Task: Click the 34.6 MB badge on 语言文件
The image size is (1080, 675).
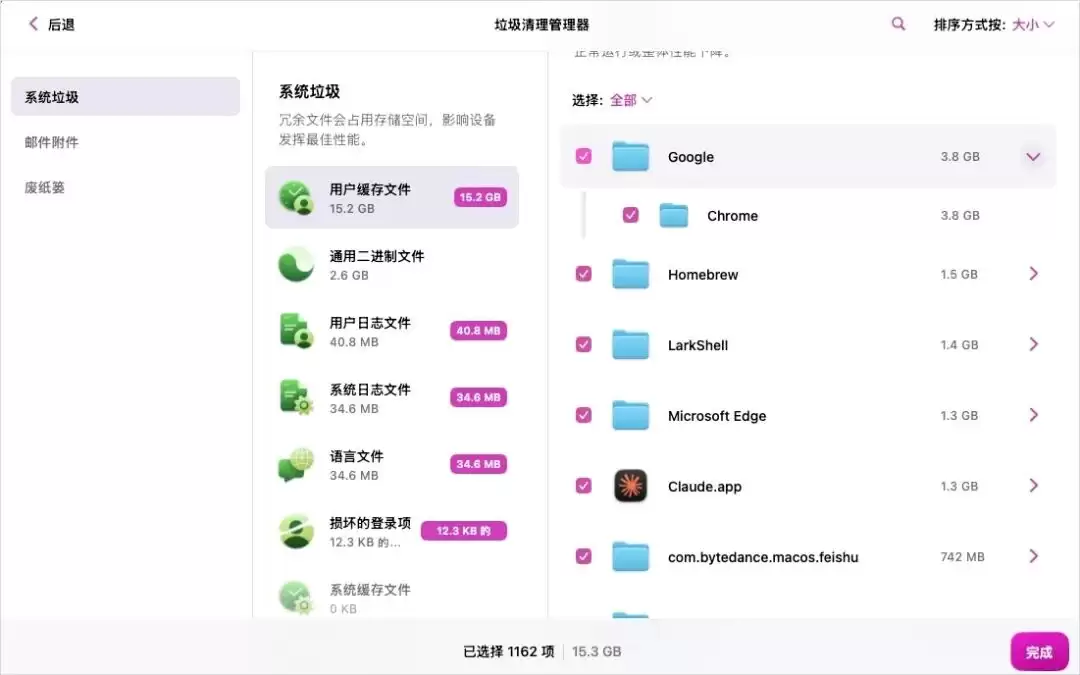Action: 478,464
